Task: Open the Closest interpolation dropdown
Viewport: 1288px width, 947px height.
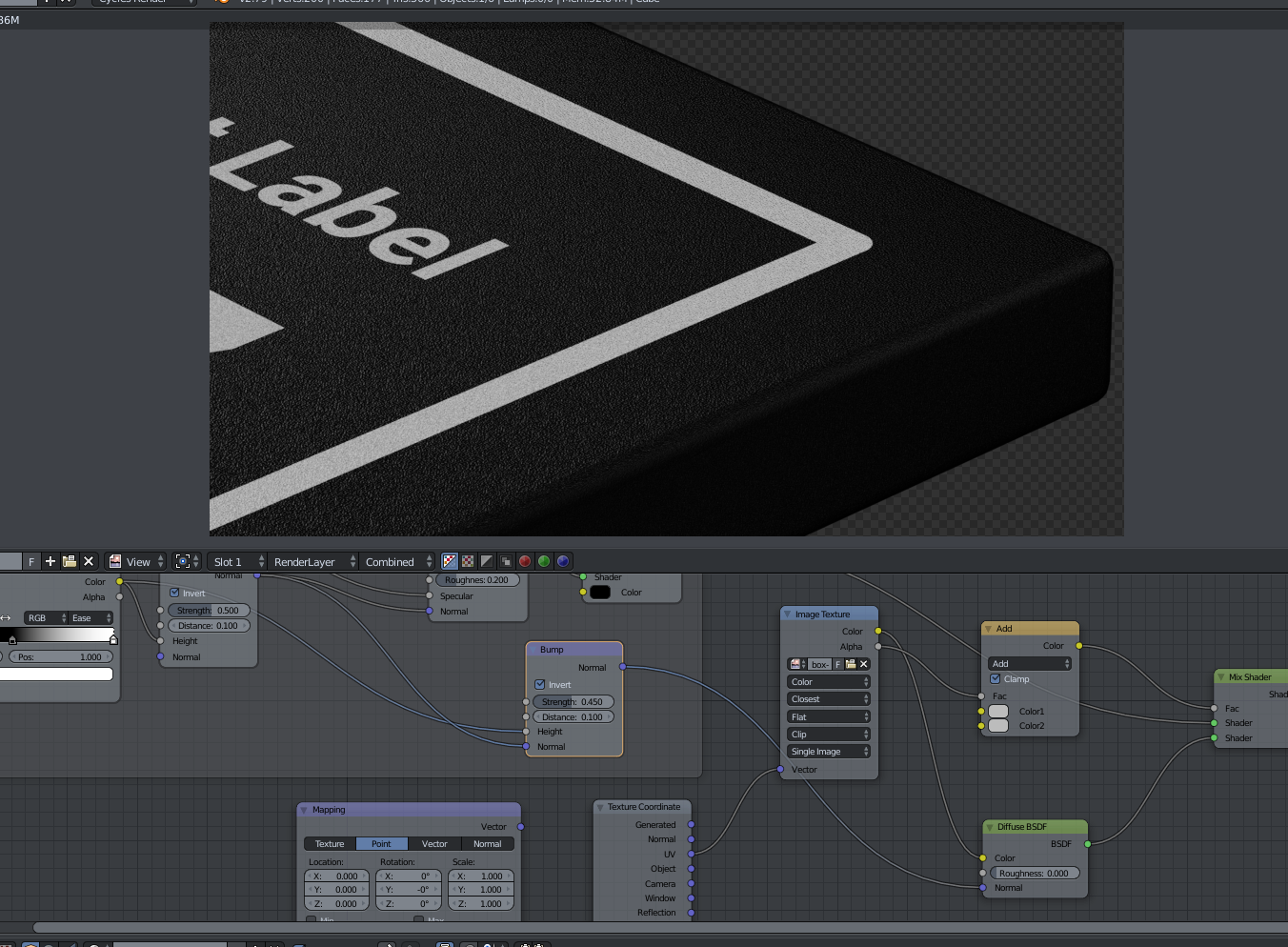Action: coord(829,699)
